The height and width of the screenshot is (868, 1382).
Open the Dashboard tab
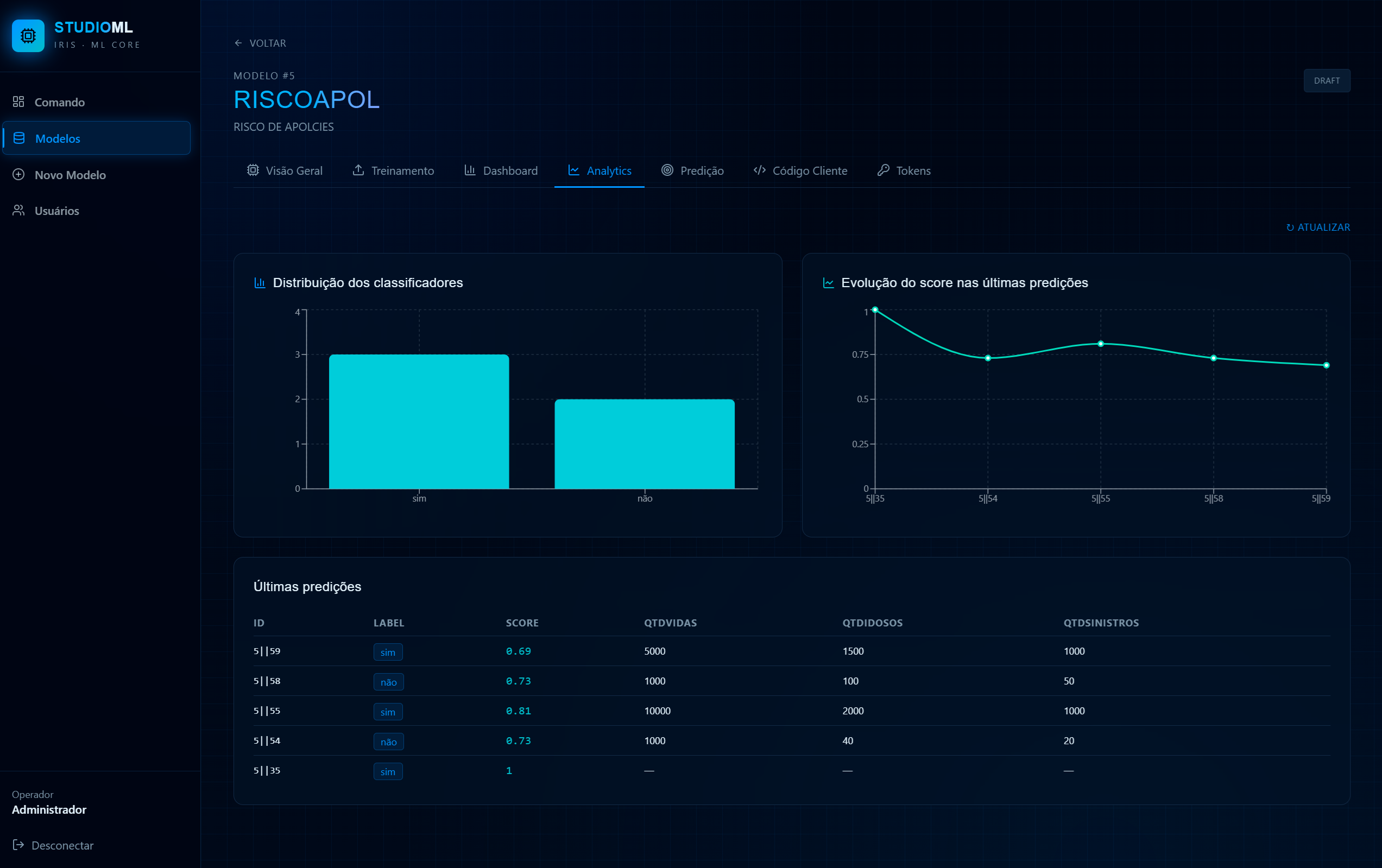coord(501,170)
